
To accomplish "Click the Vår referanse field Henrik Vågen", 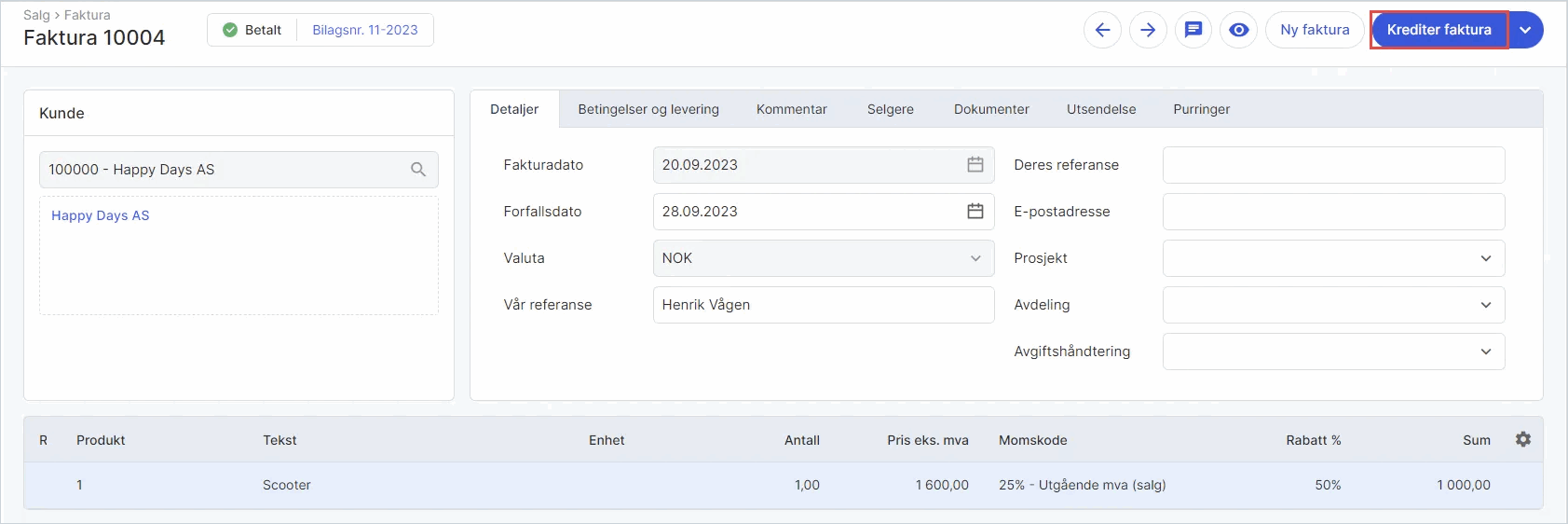I will pos(824,305).
